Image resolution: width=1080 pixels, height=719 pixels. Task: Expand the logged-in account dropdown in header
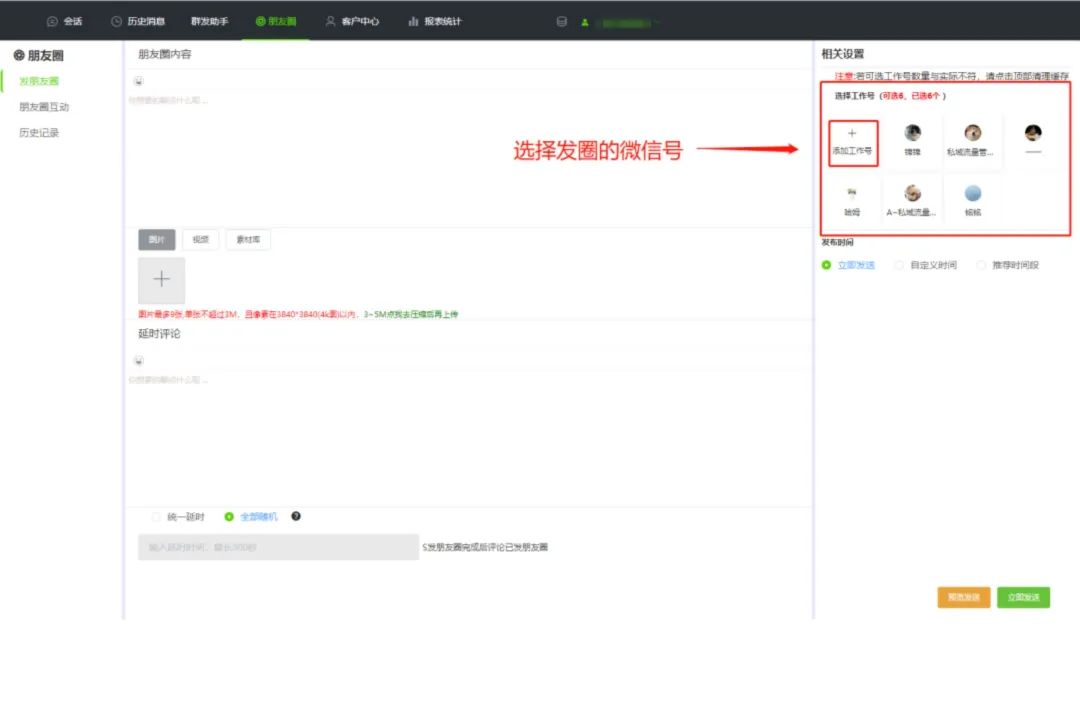613,20
